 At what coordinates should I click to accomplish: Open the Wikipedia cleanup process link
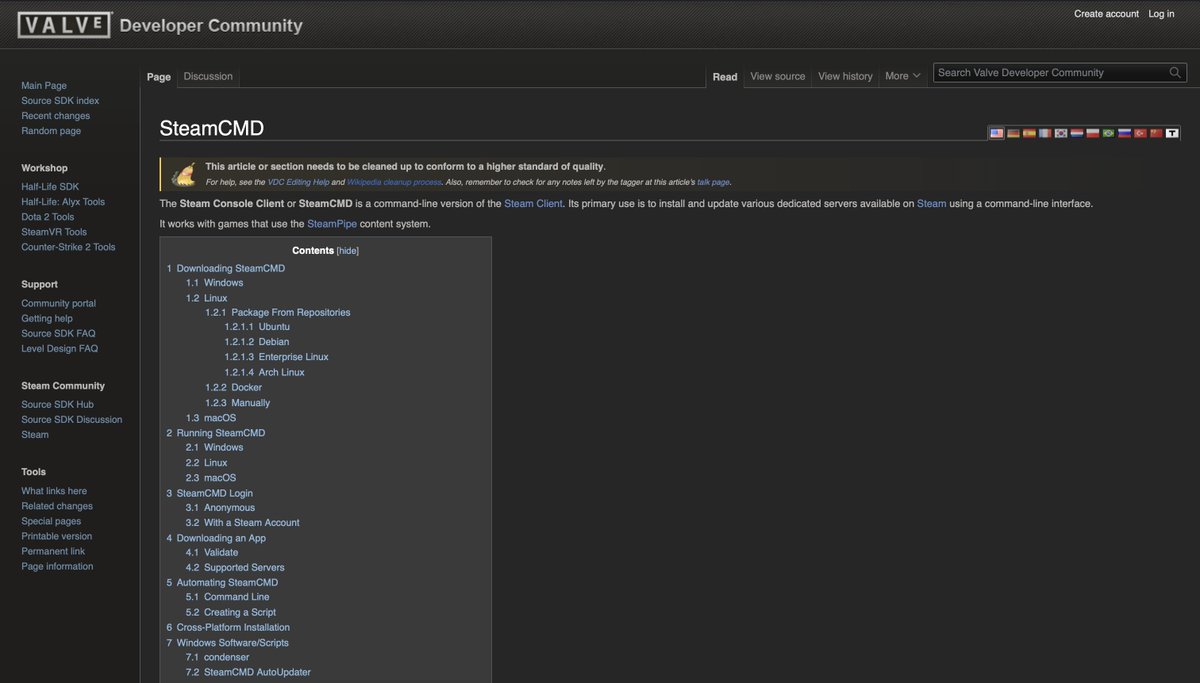(x=394, y=183)
